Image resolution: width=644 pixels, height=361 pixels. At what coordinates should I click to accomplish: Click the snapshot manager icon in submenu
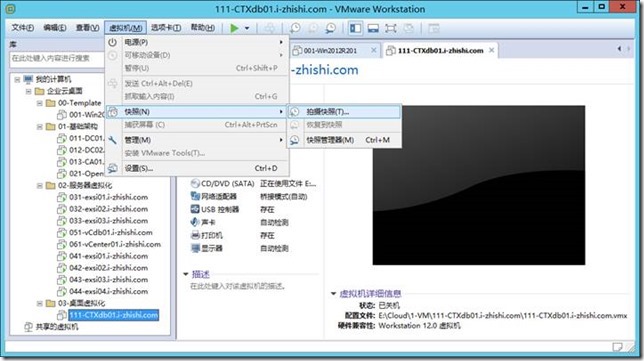(x=294, y=140)
